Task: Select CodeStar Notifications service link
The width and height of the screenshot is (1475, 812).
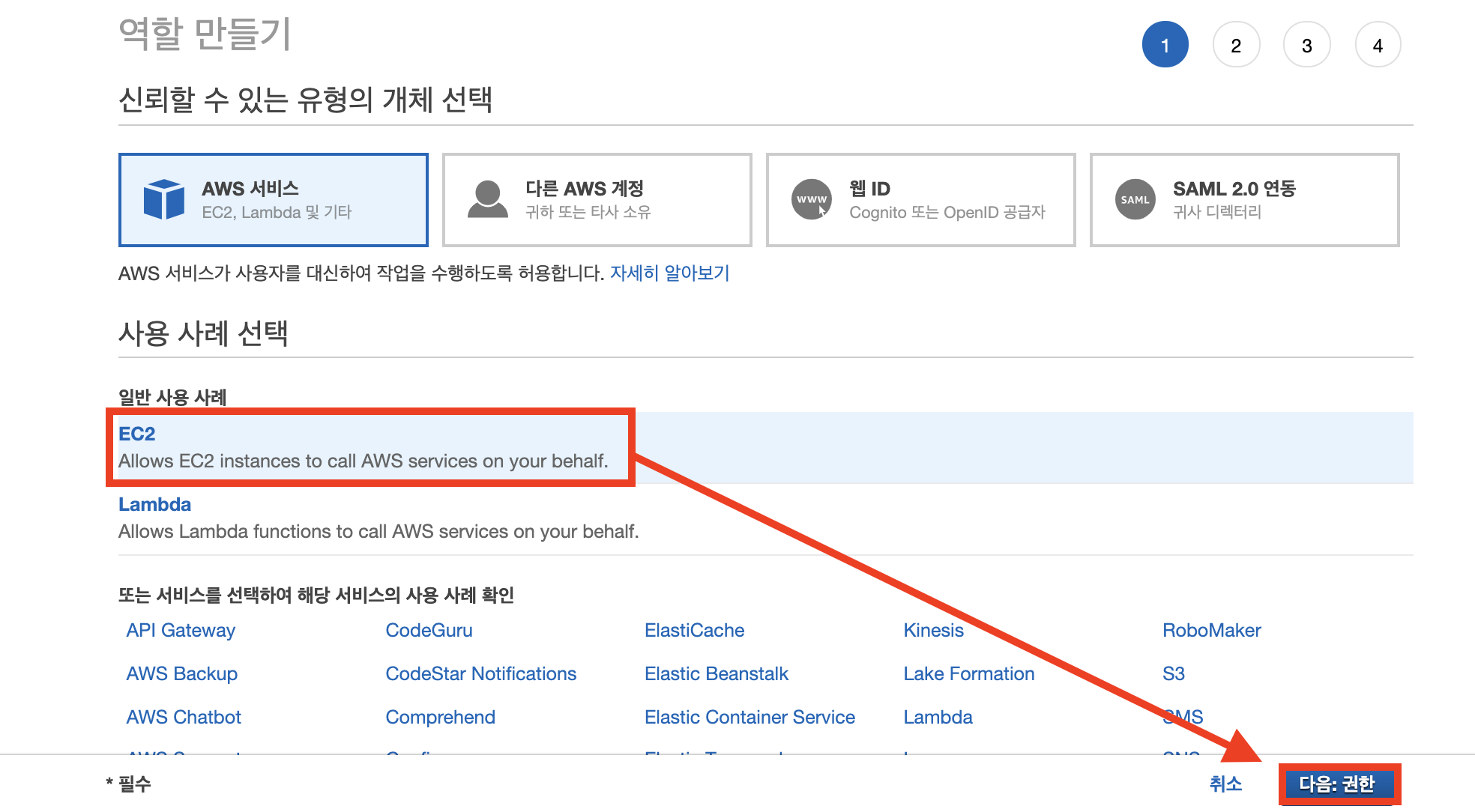Action: [480, 674]
